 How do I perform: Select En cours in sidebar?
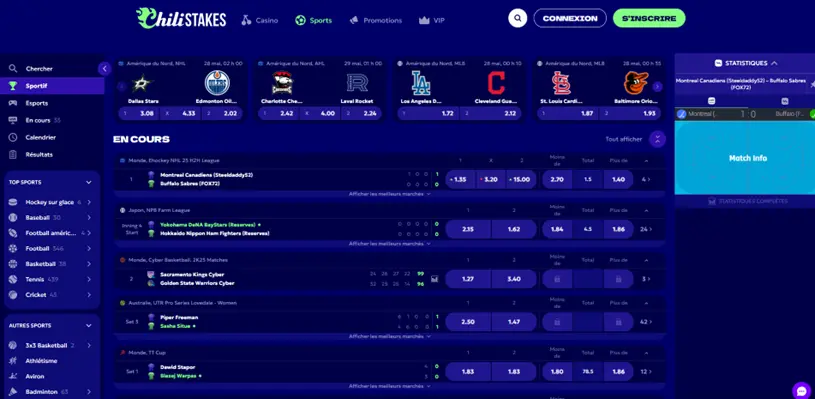point(52,120)
